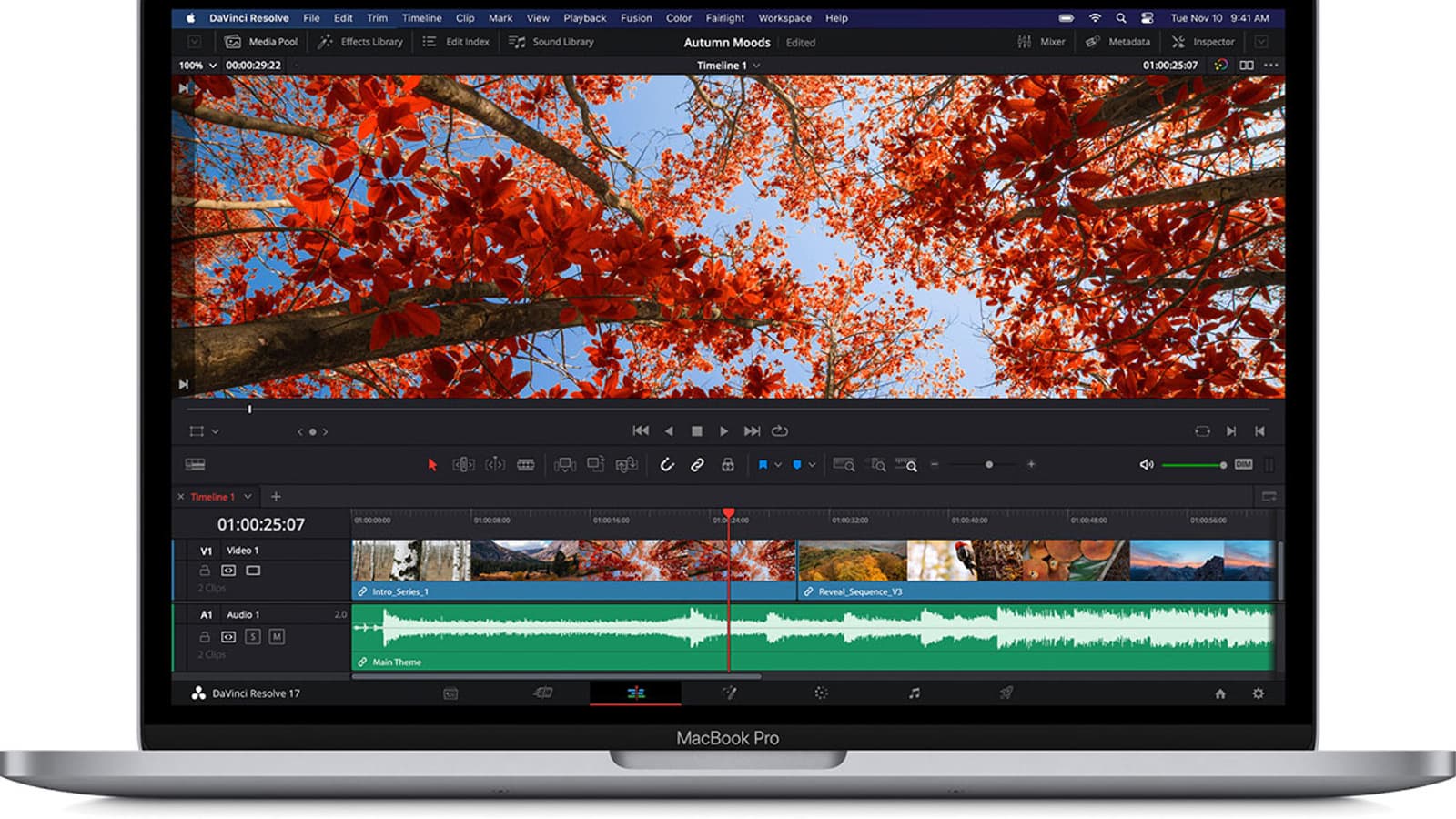
Task: Click the Bypass Color Grades icon in viewer header
Action: point(1221,66)
